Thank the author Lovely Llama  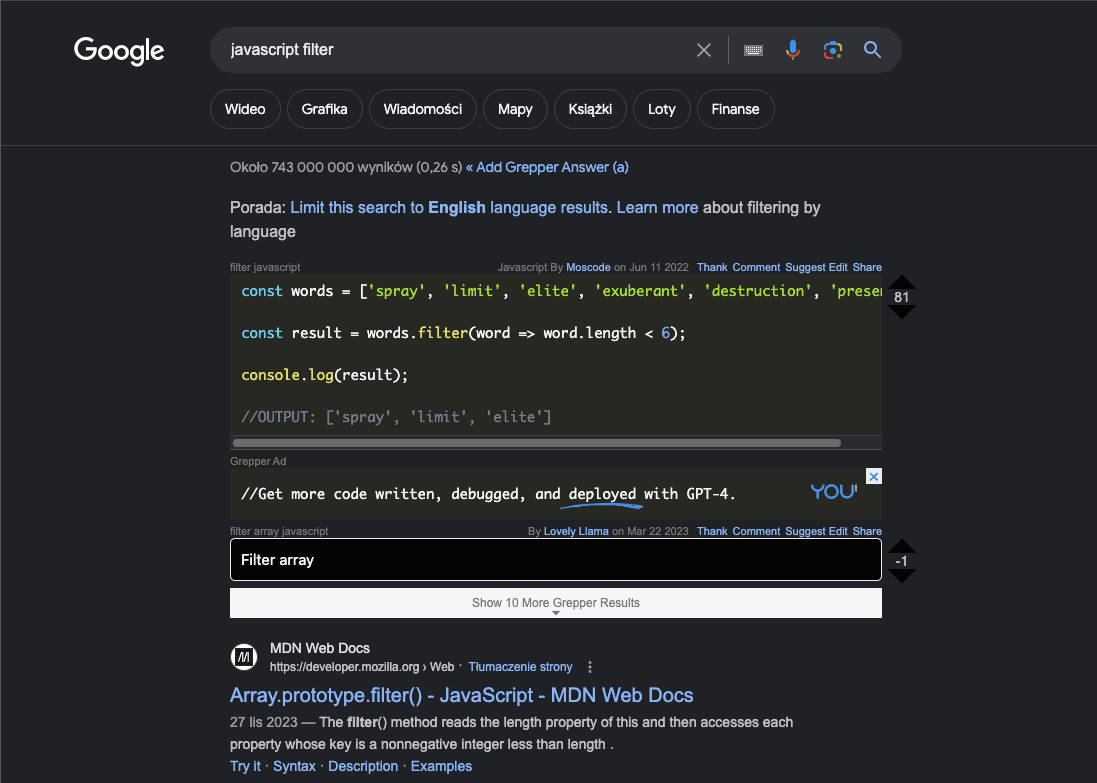point(712,531)
